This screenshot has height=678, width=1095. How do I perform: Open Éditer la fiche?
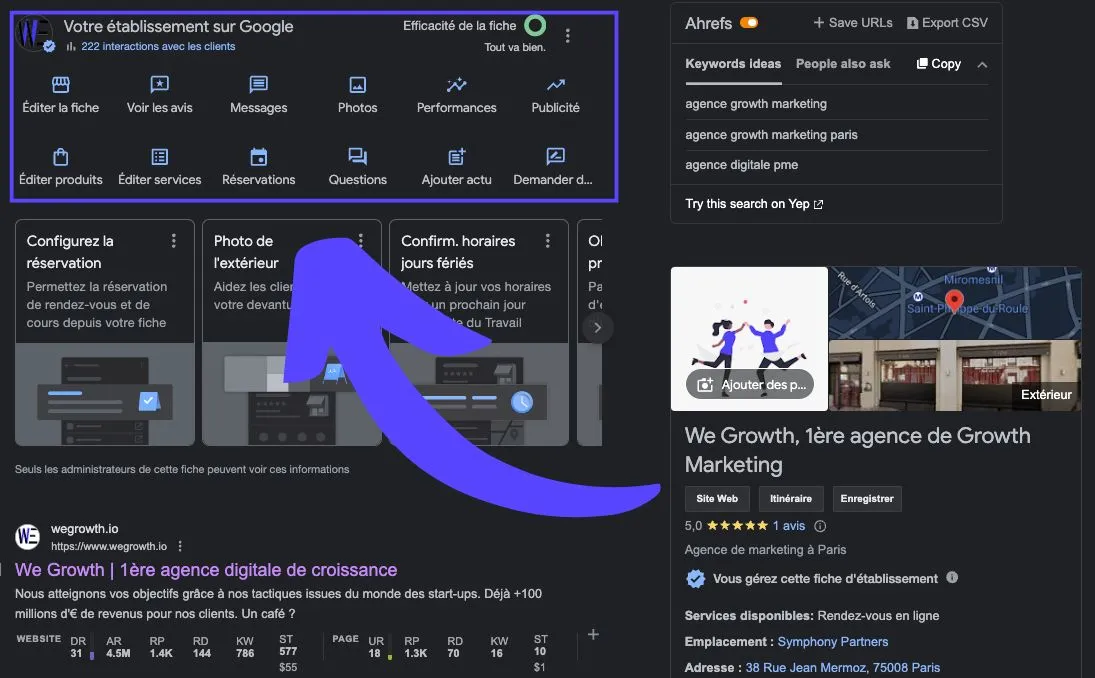point(61,96)
